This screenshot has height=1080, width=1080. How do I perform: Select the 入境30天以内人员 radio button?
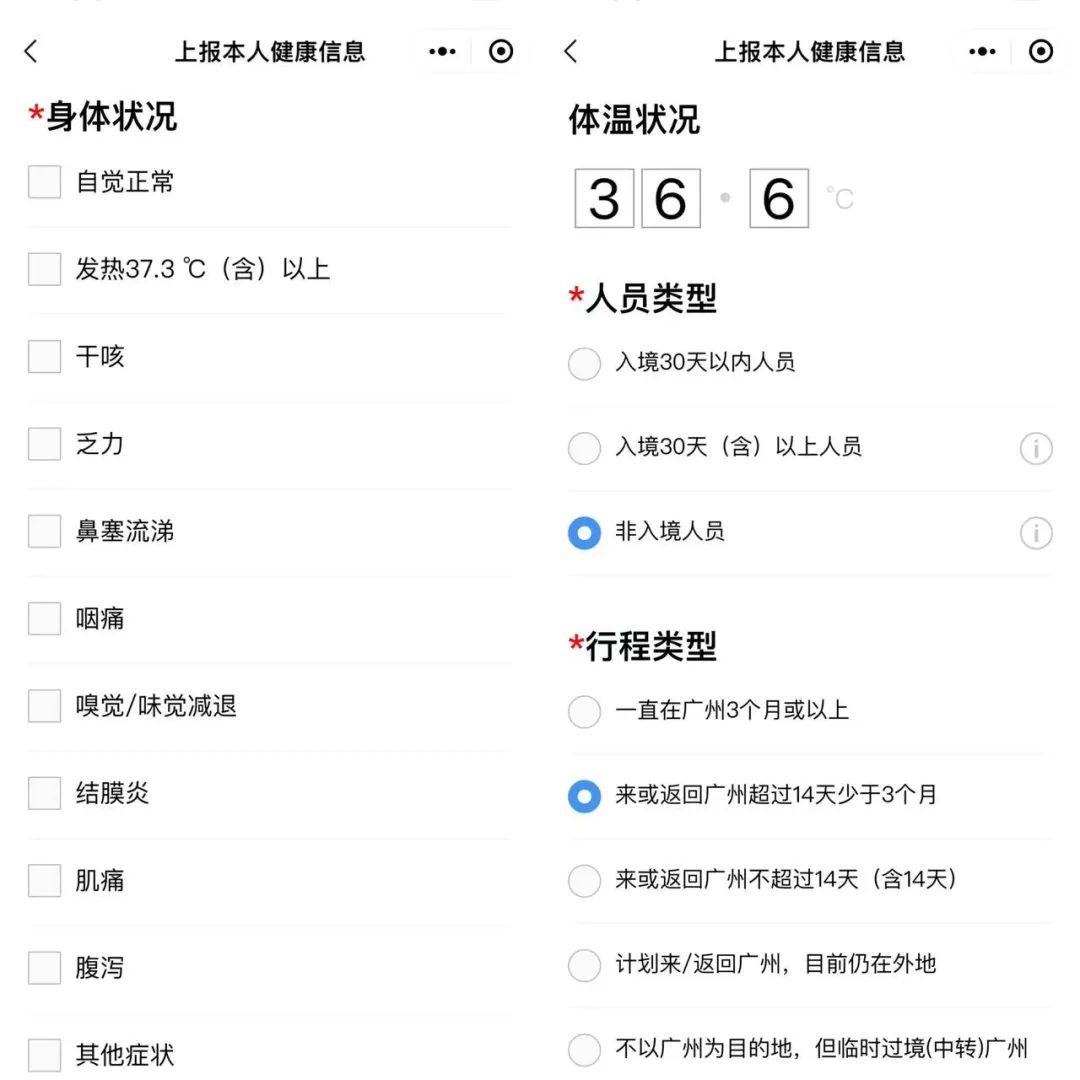[583, 363]
